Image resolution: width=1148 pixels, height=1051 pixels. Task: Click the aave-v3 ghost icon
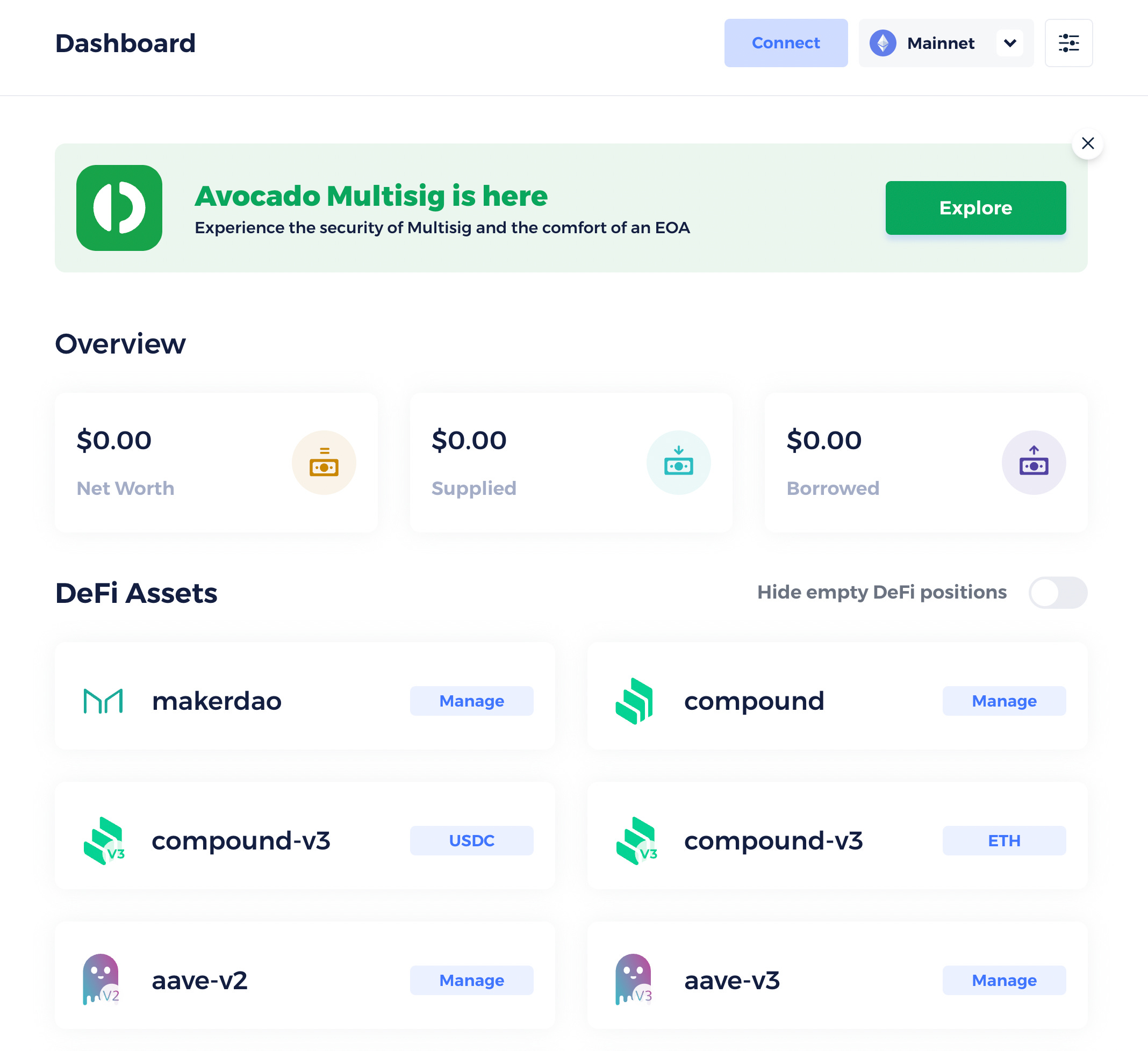(x=634, y=980)
